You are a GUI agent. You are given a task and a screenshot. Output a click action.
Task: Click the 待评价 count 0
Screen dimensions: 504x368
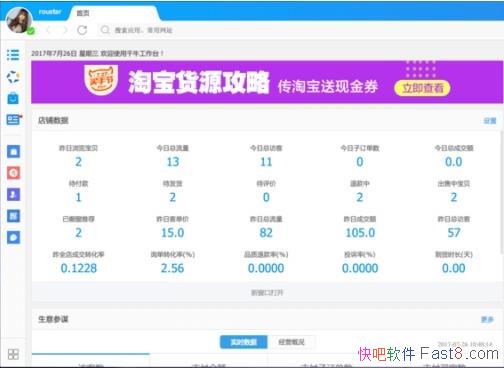click(x=266, y=197)
